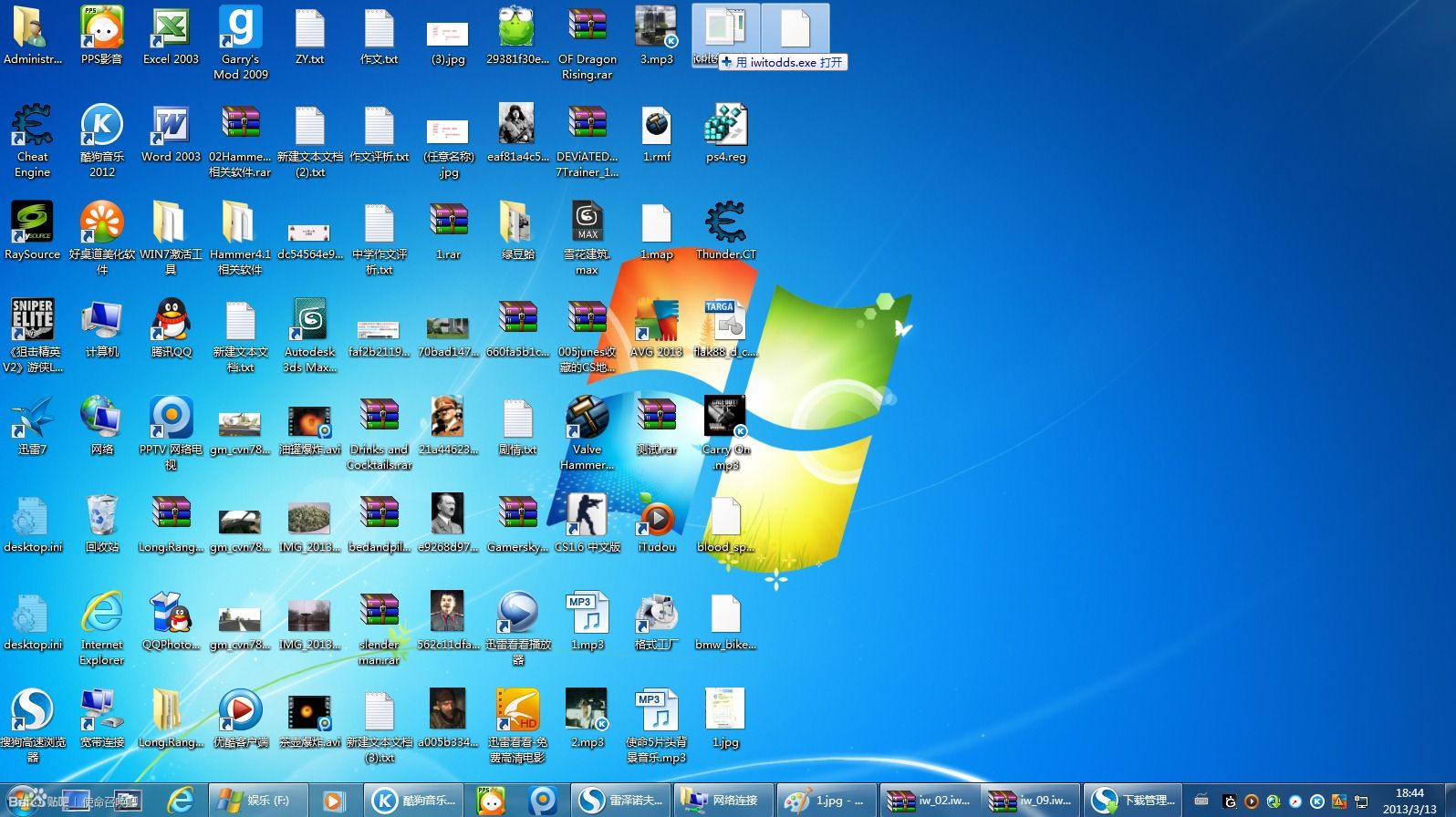The width and height of the screenshot is (1456, 817).
Task: Select the 迅雷看看播放器 icon
Action: (517, 627)
